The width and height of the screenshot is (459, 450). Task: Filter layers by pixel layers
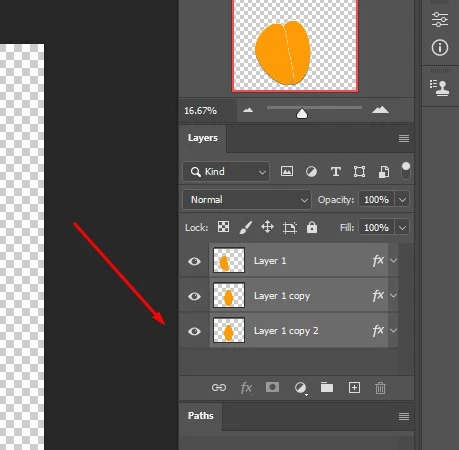(287, 172)
